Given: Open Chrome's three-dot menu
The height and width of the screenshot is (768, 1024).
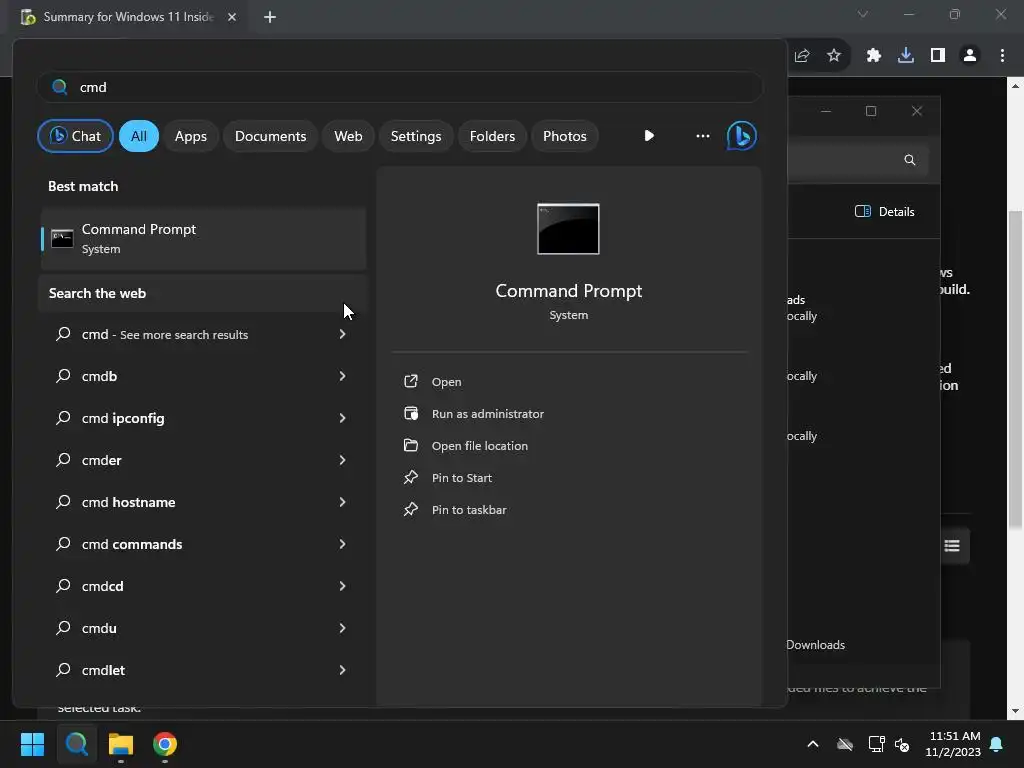Looking at the screenshot, I should click(x=1002, y=56).
